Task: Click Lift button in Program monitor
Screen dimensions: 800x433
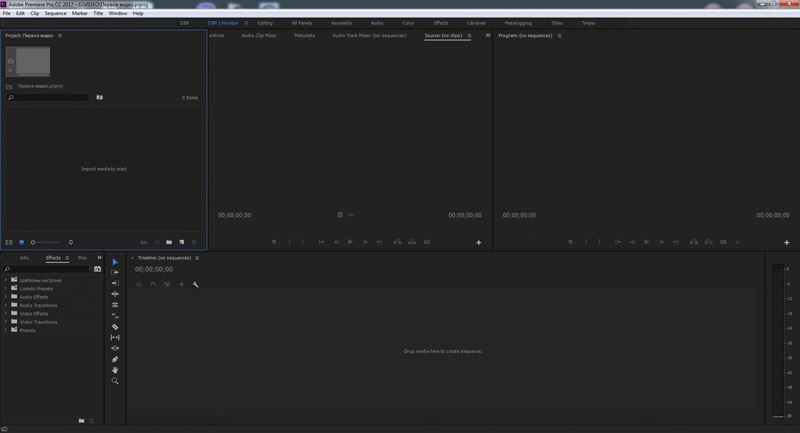Action: pos(694,242)
